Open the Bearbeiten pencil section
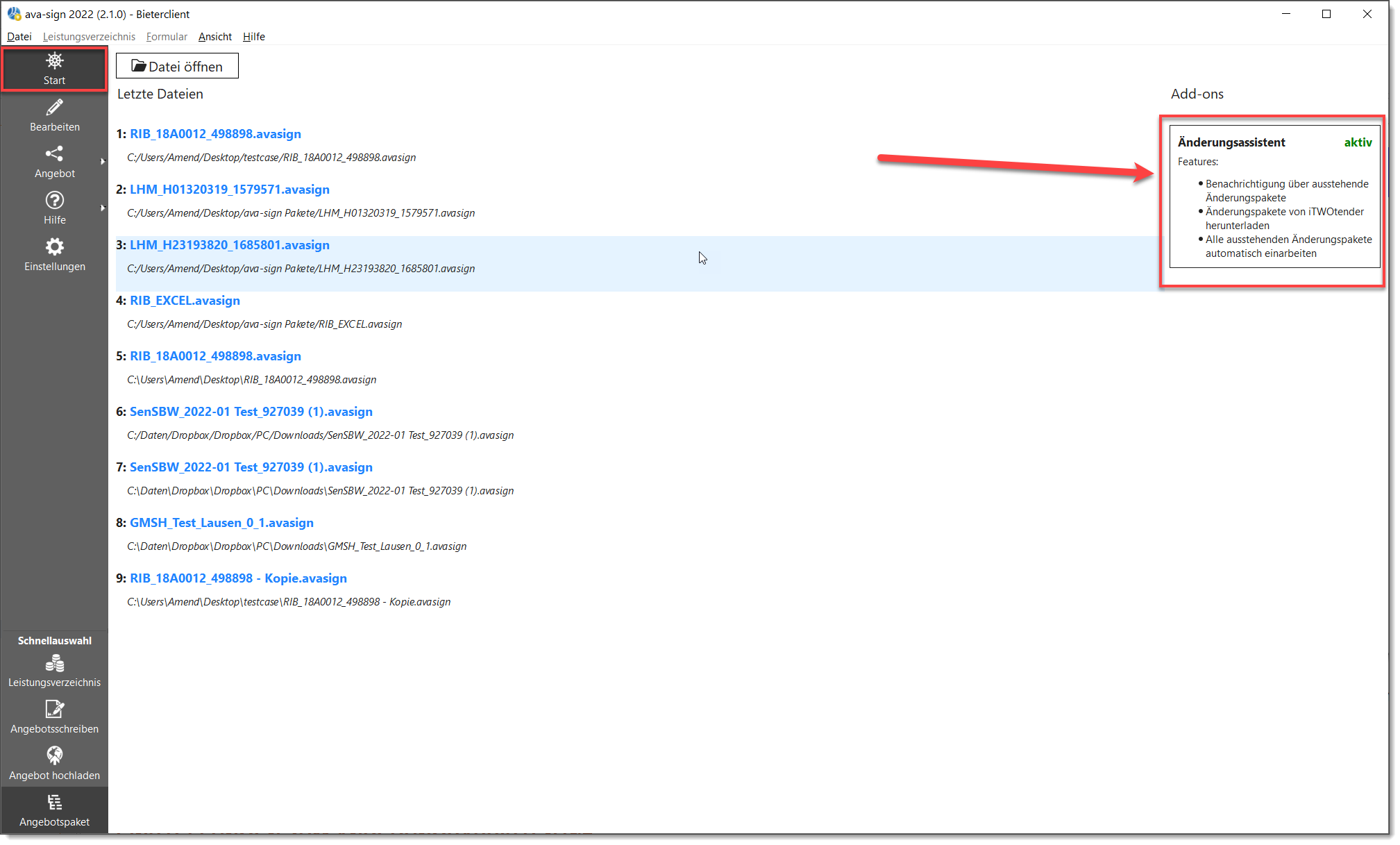 point(54,115)
